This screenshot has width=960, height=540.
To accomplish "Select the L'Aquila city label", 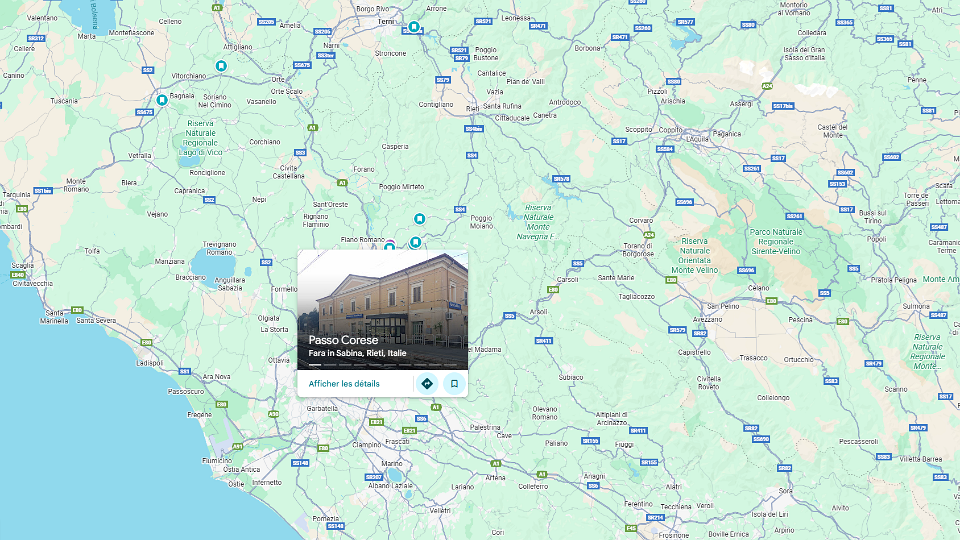I will [697, 139].
